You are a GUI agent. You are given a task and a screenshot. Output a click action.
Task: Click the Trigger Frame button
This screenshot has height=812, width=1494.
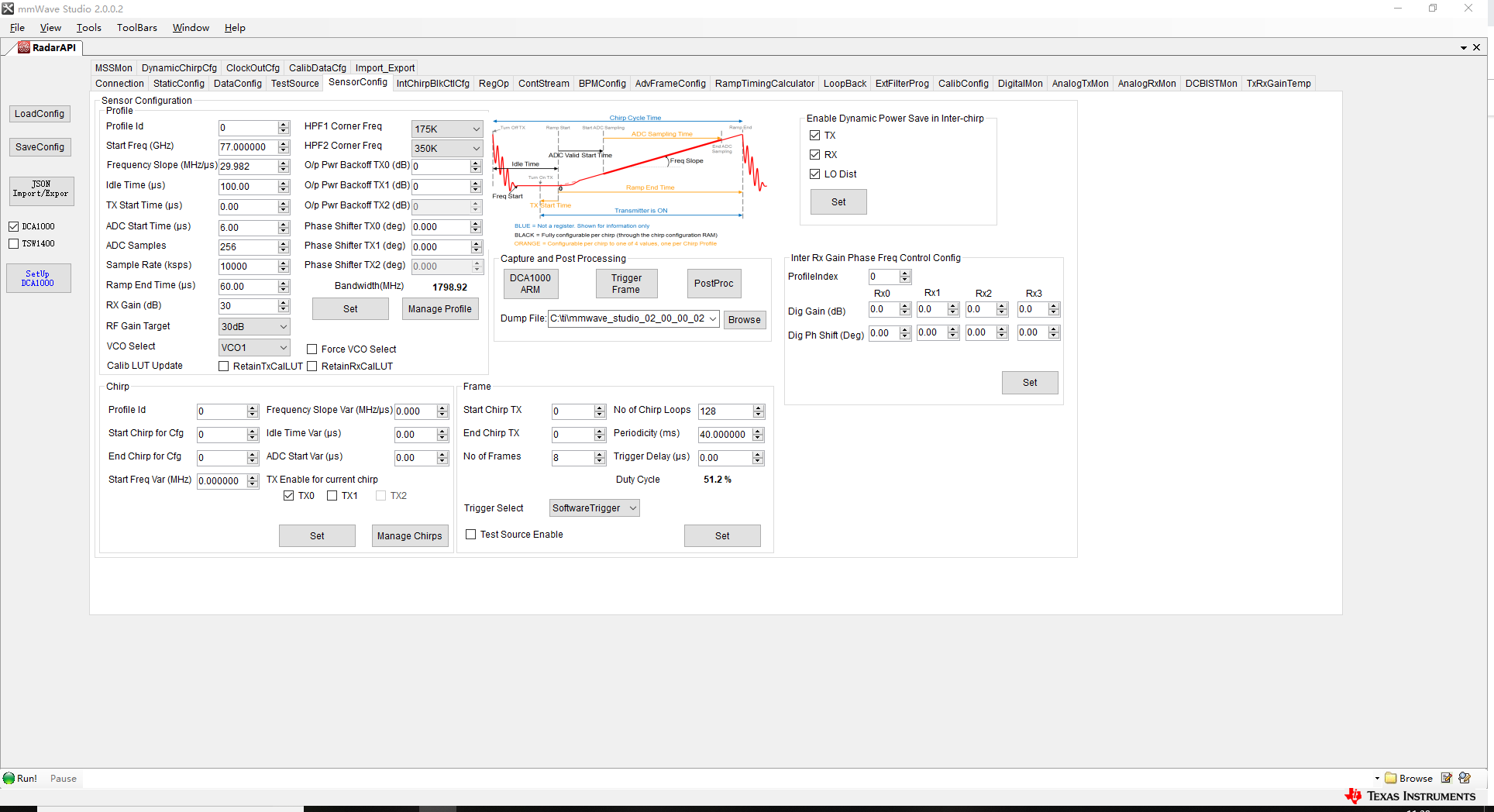pos(626,284)
